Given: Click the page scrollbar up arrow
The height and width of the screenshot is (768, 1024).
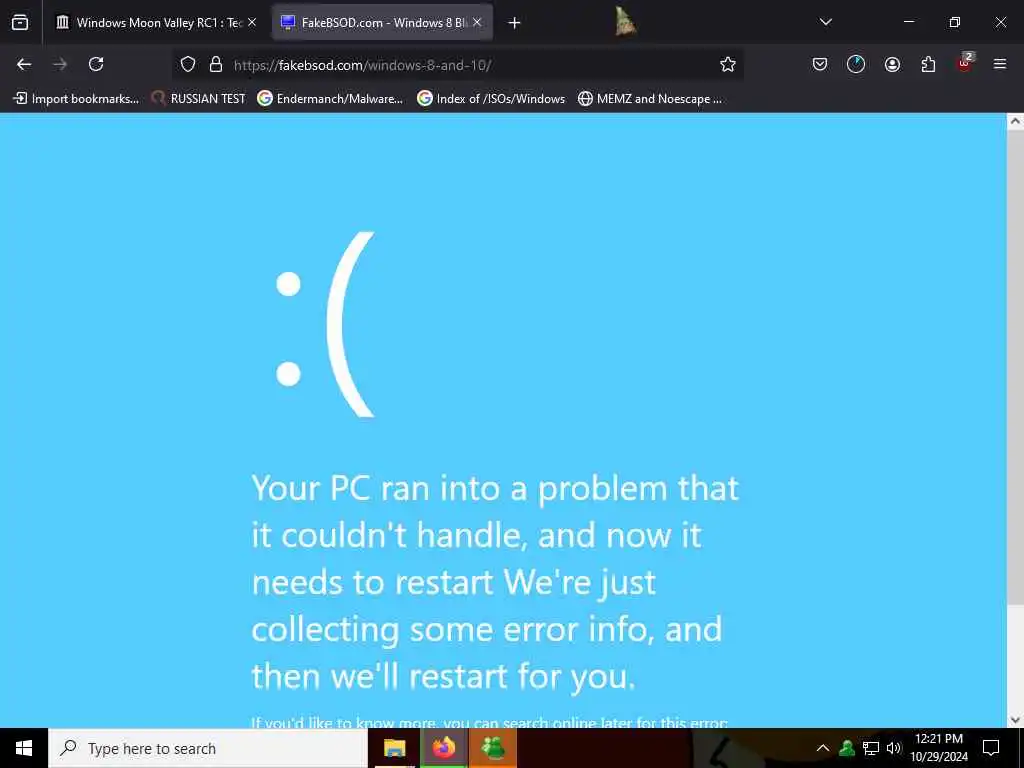Looking at the screenshot, I should pos(1015,121).
